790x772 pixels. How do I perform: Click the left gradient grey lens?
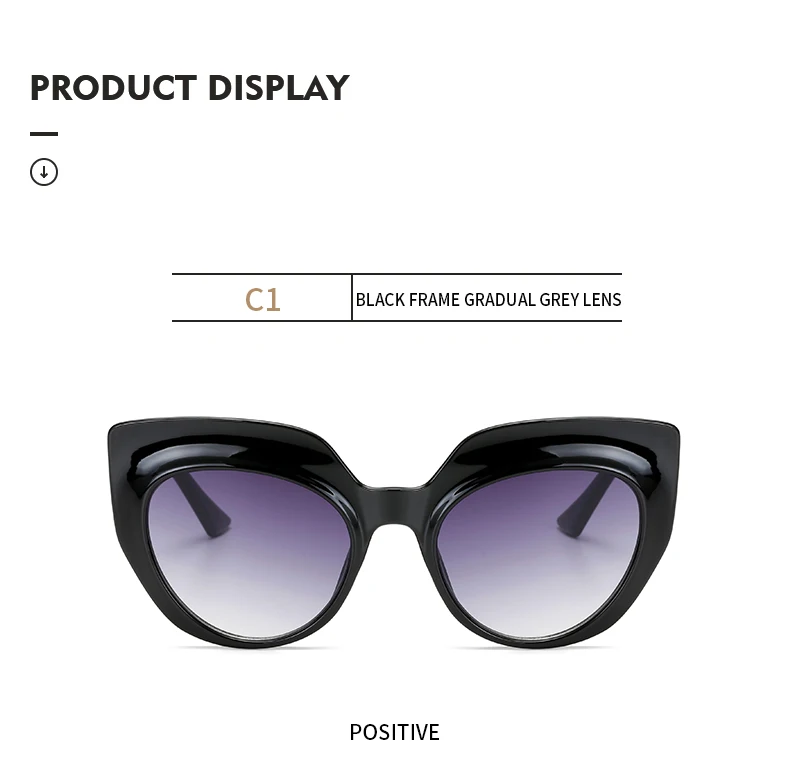point(252,554)
